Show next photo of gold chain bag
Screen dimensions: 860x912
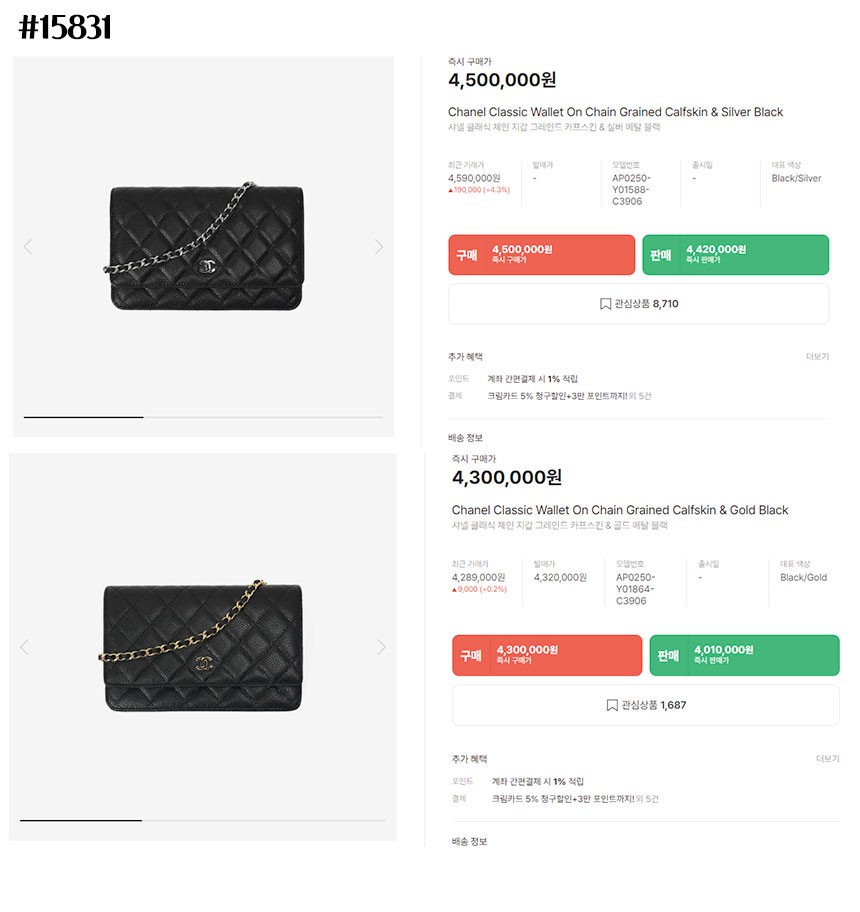click(x=381, y=647)
